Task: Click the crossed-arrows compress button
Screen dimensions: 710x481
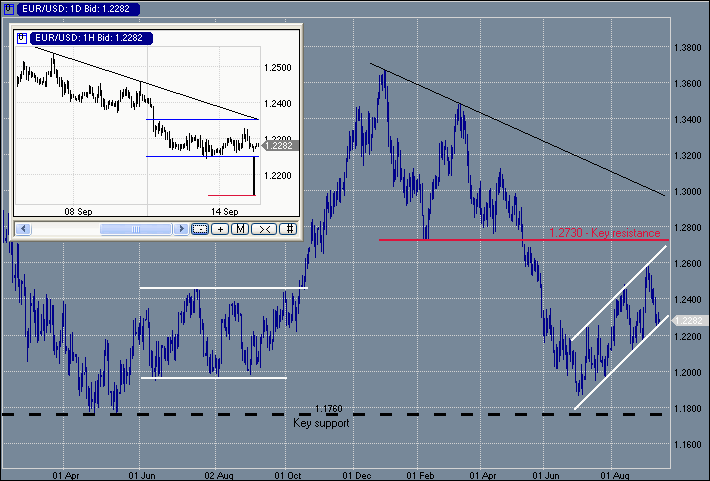Action: coord(264,229)
